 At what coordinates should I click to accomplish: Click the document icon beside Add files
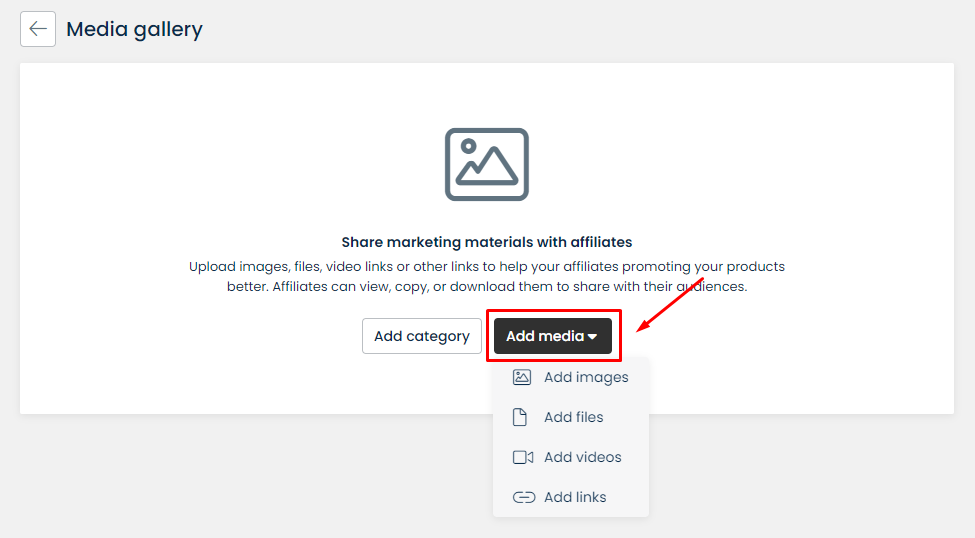pyautogui.click(x=520, y=417)
